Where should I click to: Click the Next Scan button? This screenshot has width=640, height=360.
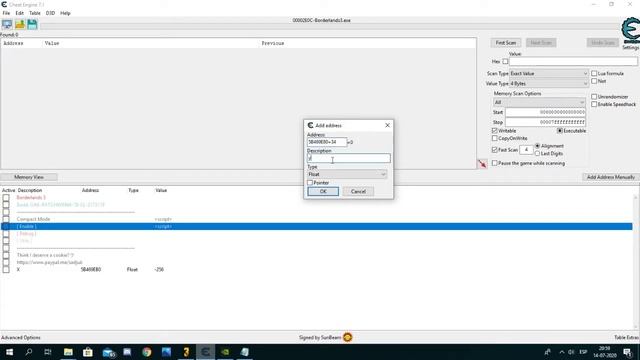[x=541, y=43]
